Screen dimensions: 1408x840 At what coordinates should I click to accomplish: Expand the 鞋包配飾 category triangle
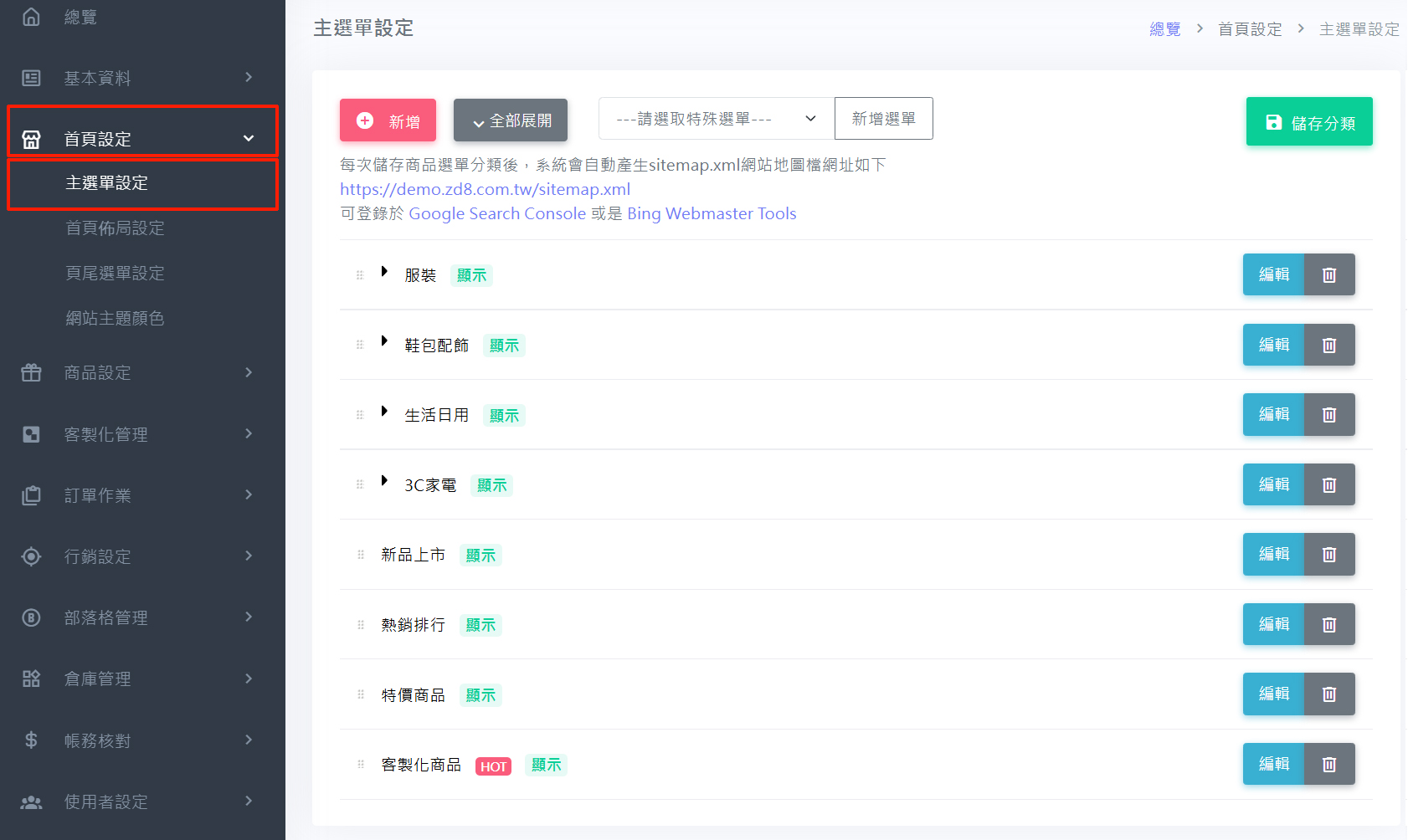coord(386,341)
